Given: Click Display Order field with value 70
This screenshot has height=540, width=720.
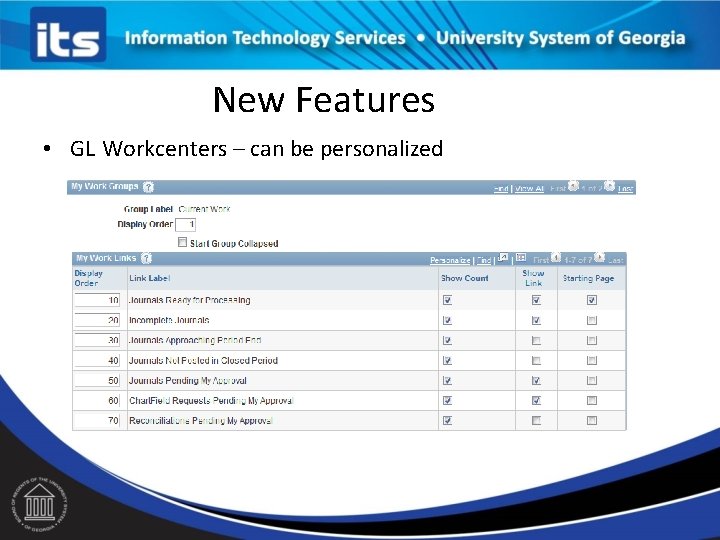Looking at the screenshot, I should click(97, 420).
